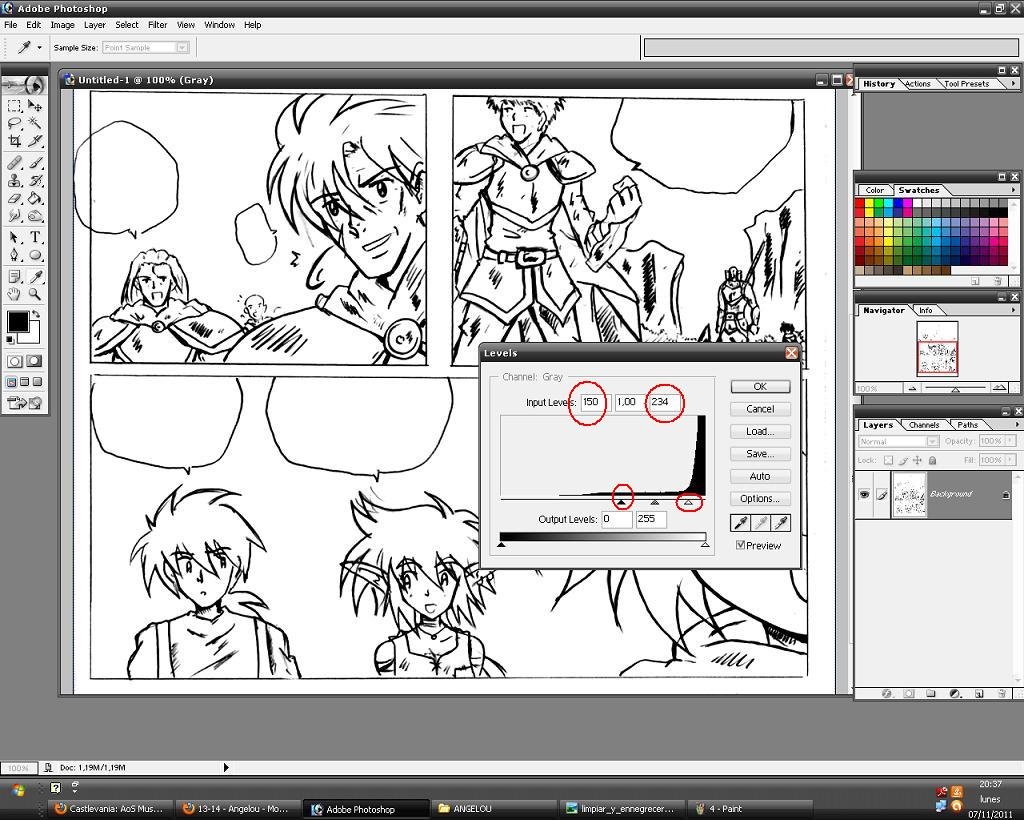This screenshot has width=1024, height=820.
Task: Click the black point eyedropper in Levels
Action: tap(741, 522)
